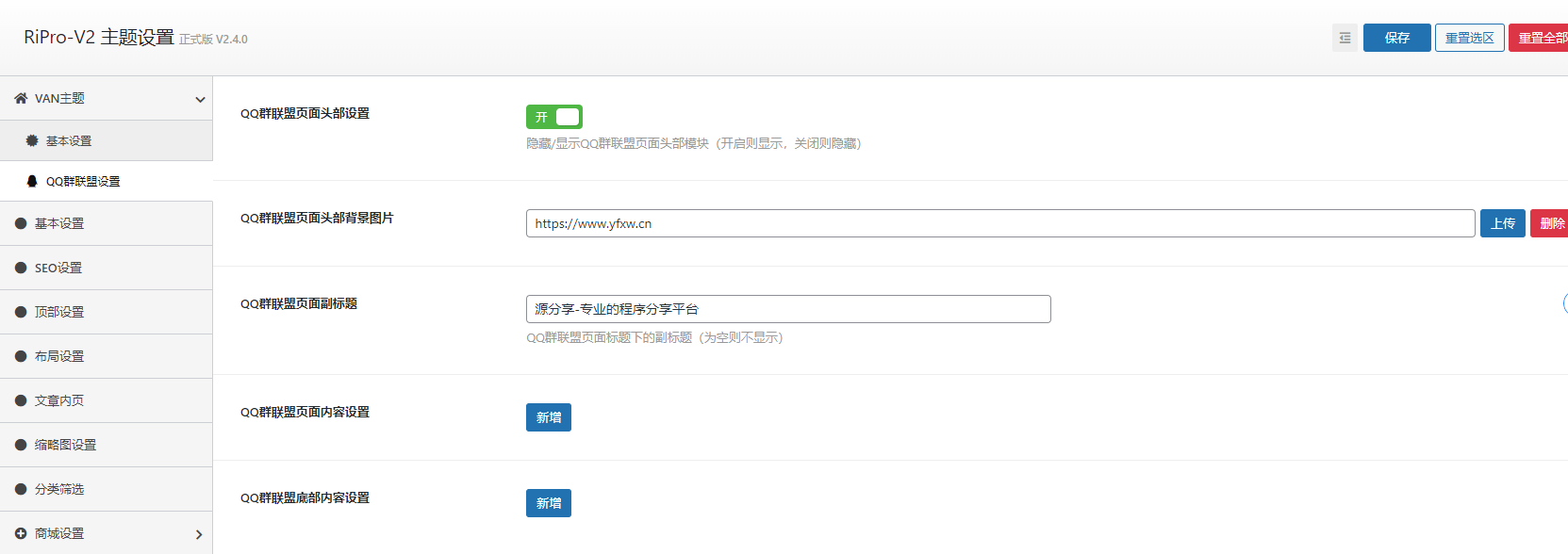Click the 副标题 hint text 为空则不显示
This screenshot has height=554, width=1568.
click(654, 337)
